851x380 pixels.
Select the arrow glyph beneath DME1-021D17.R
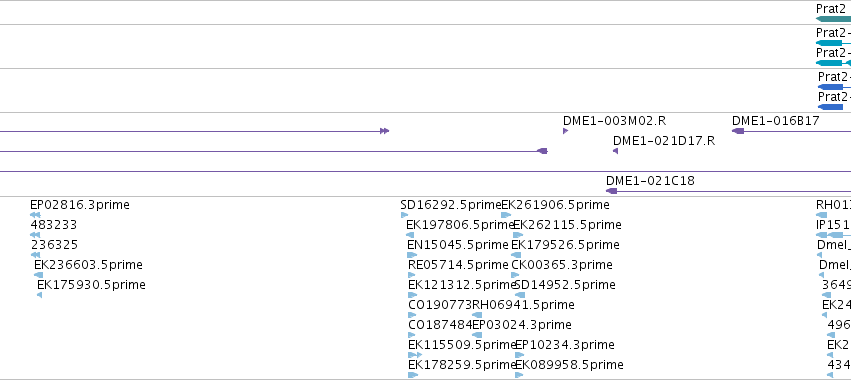(x=615, y=151)
